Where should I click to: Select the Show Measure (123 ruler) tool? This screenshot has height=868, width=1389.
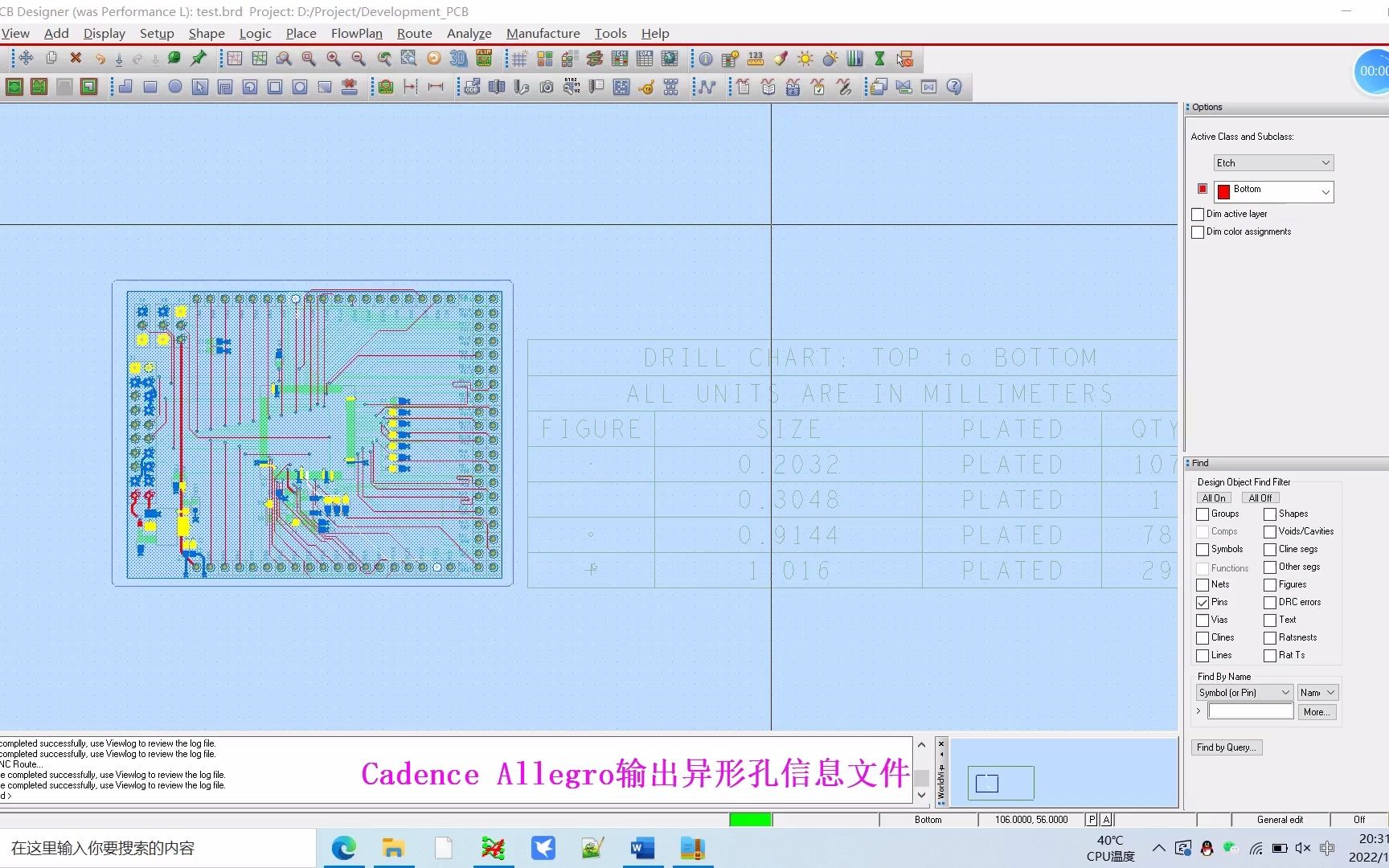pyautogui.click(x=754, y=58)
